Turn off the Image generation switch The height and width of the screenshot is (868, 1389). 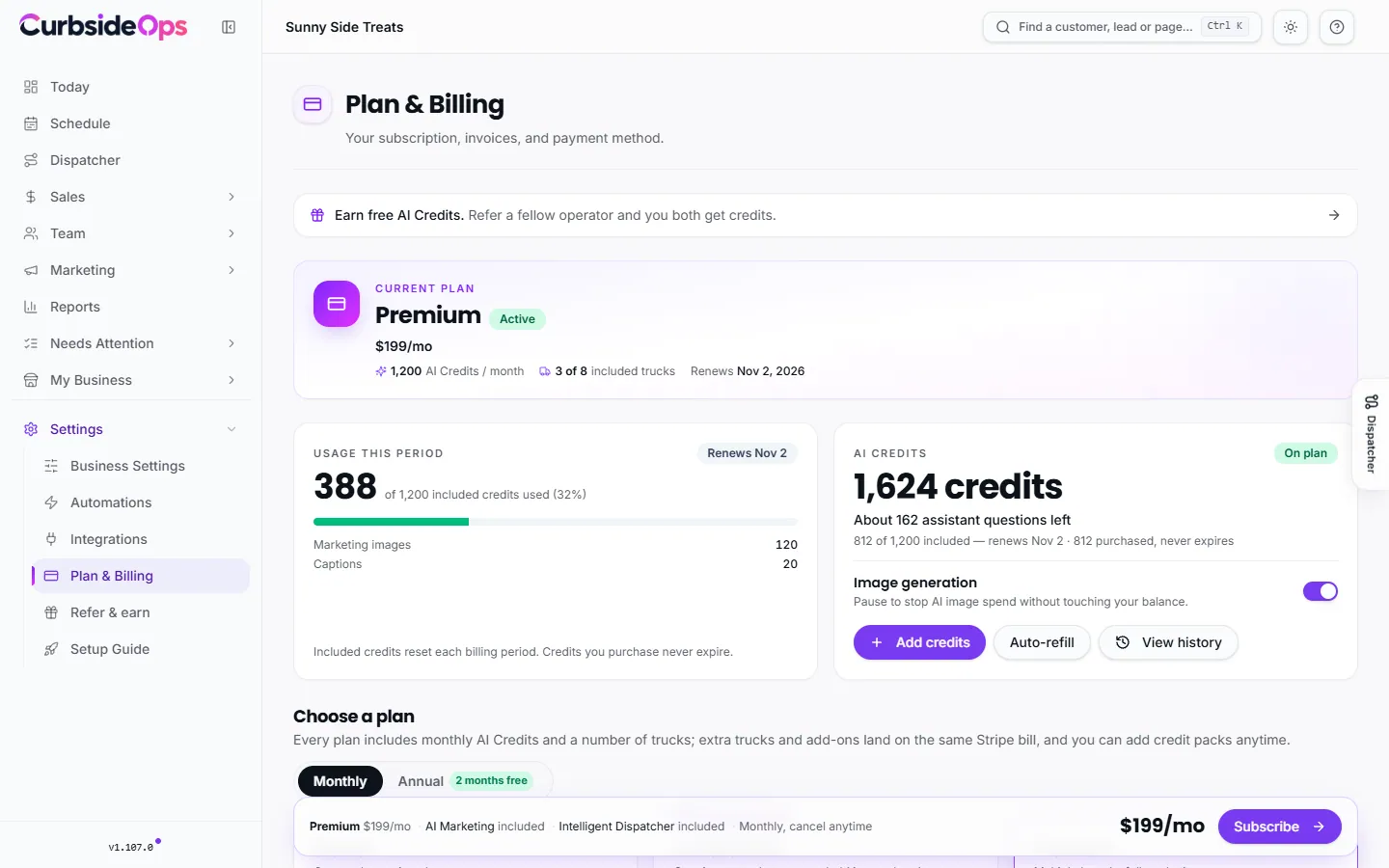coord(1321,591)
